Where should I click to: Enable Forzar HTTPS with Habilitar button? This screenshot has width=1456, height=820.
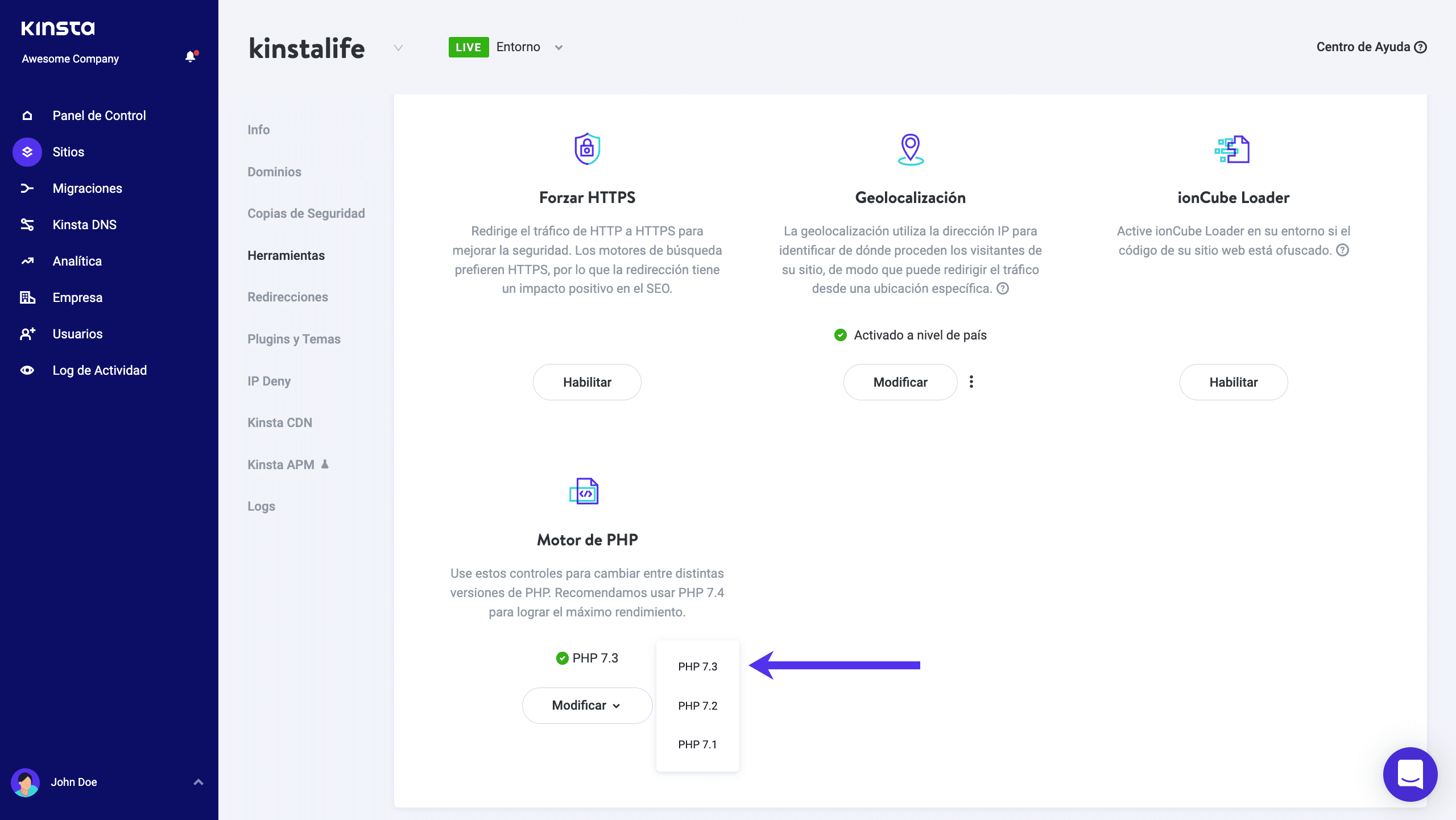(587, 382)
